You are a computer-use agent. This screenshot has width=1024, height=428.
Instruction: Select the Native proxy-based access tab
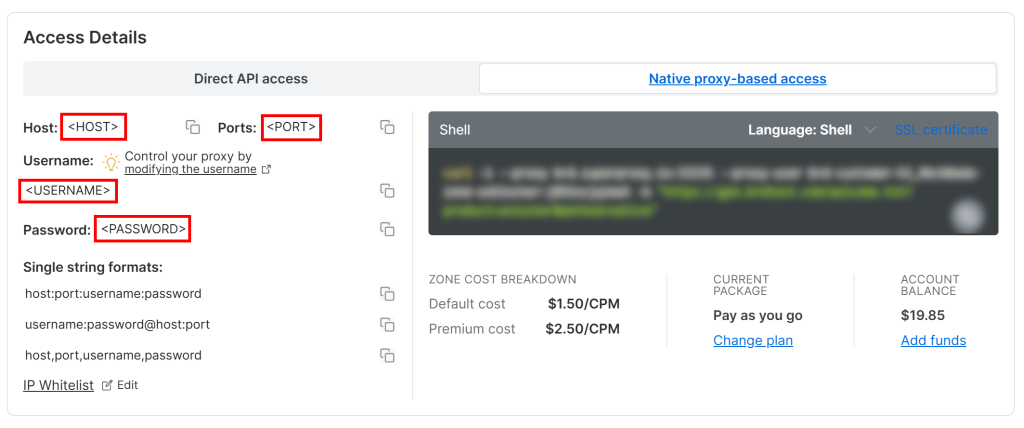pos(737,78)
